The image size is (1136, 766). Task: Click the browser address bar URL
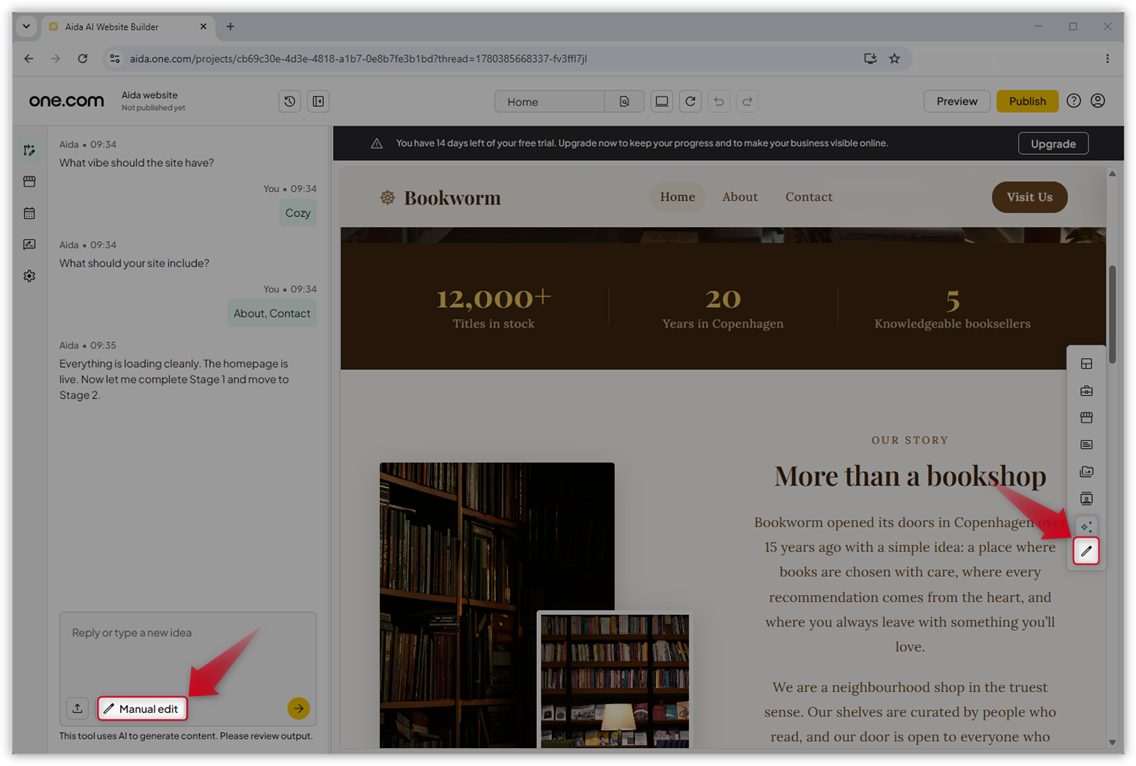coord(358,59)
